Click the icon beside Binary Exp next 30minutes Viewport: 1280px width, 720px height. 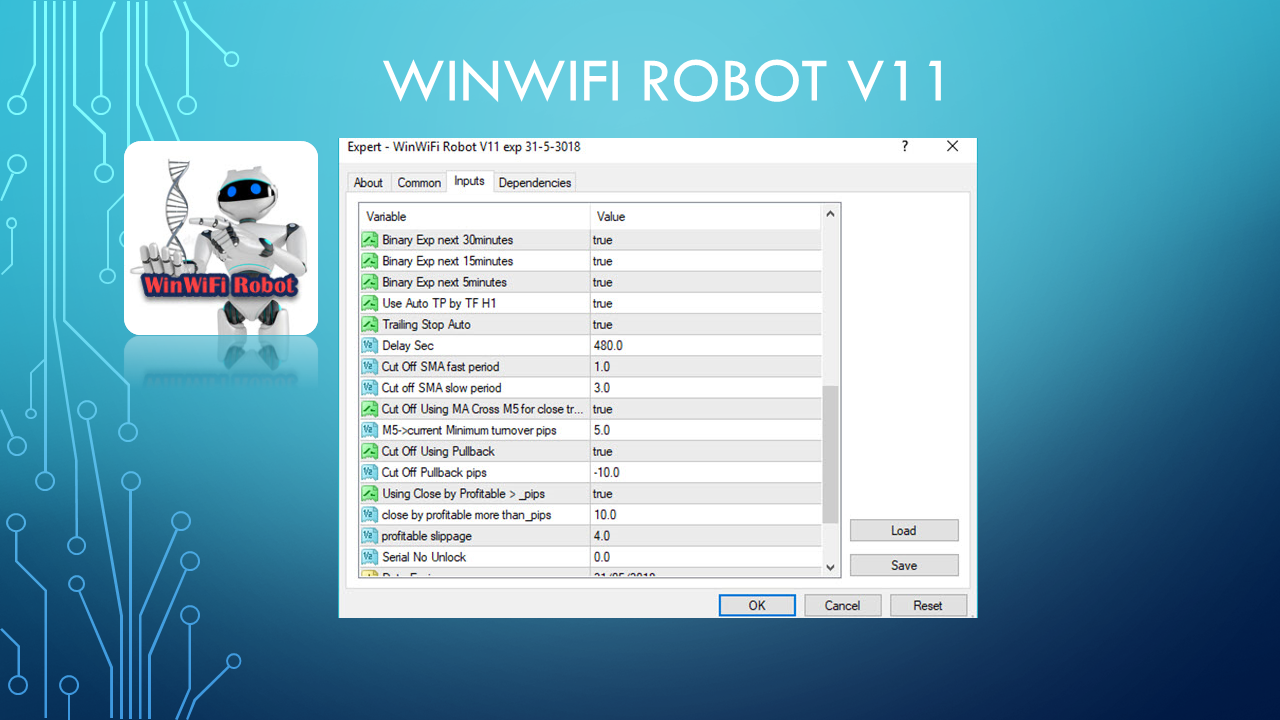(x=369, y=240)
